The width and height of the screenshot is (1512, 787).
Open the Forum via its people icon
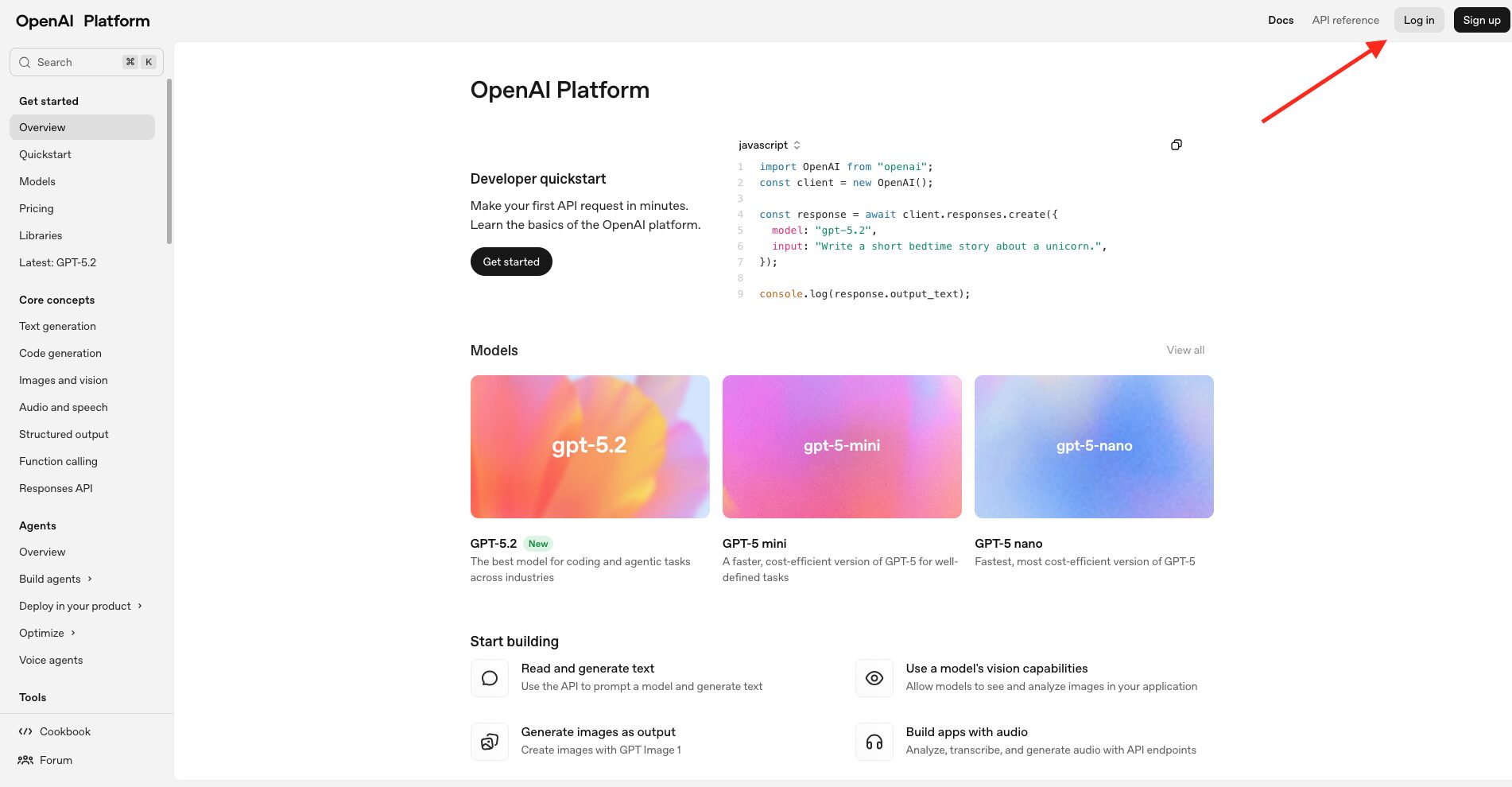26,760
